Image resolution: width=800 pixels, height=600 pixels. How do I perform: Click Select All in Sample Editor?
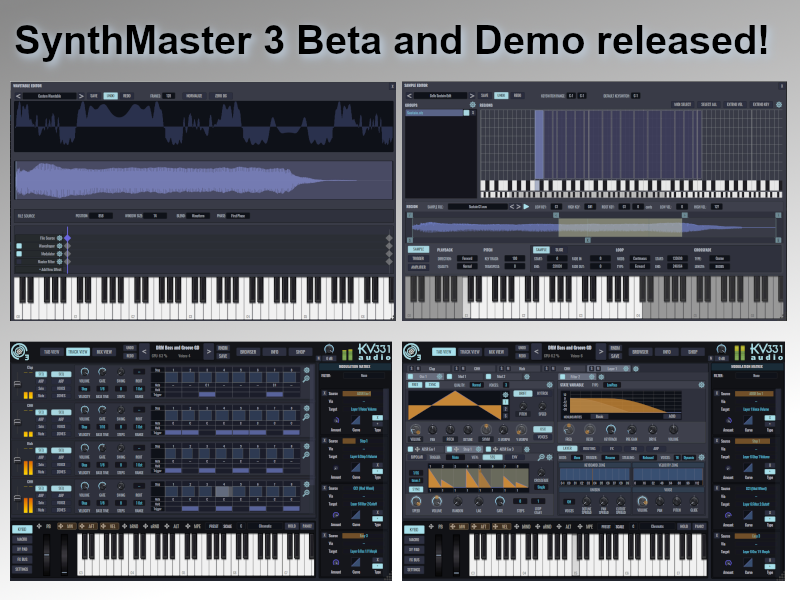709,105
